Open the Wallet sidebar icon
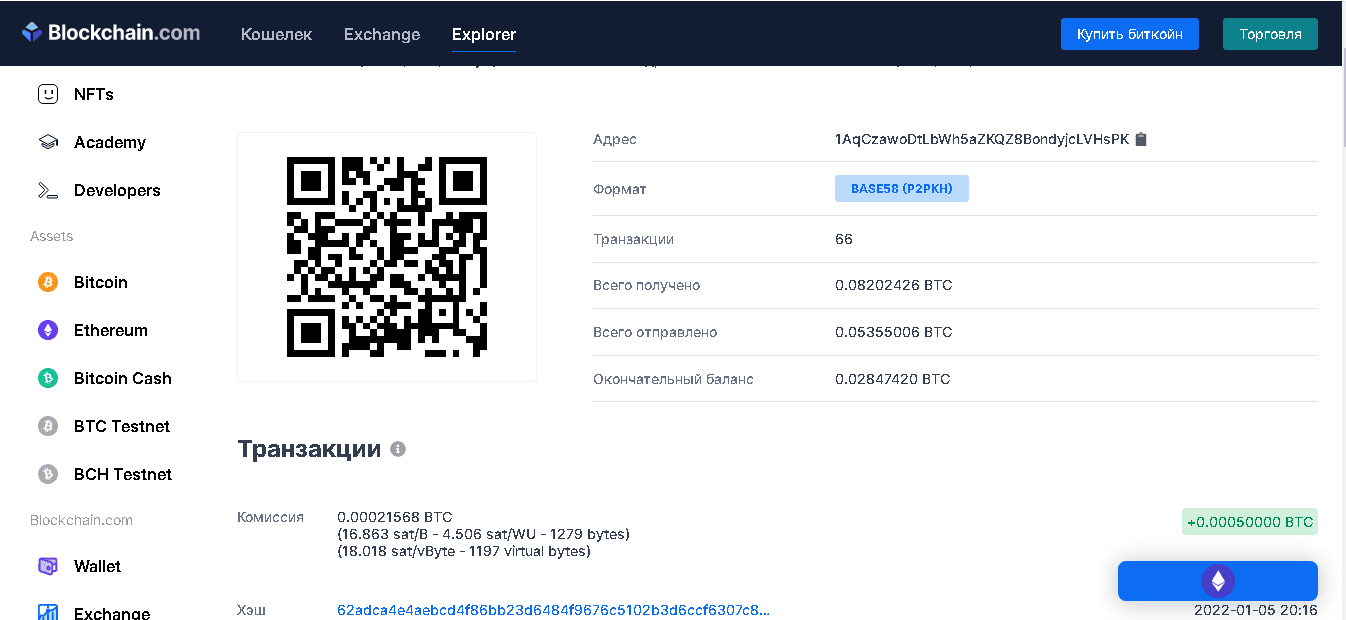The image size is (1346, 620). coord(48,566)
